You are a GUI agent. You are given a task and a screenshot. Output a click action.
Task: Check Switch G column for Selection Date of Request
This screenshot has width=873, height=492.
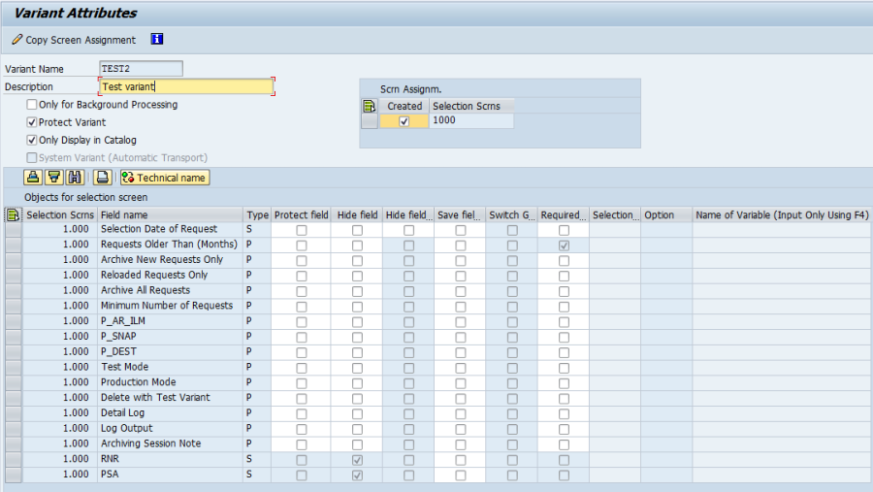[512, 230]
